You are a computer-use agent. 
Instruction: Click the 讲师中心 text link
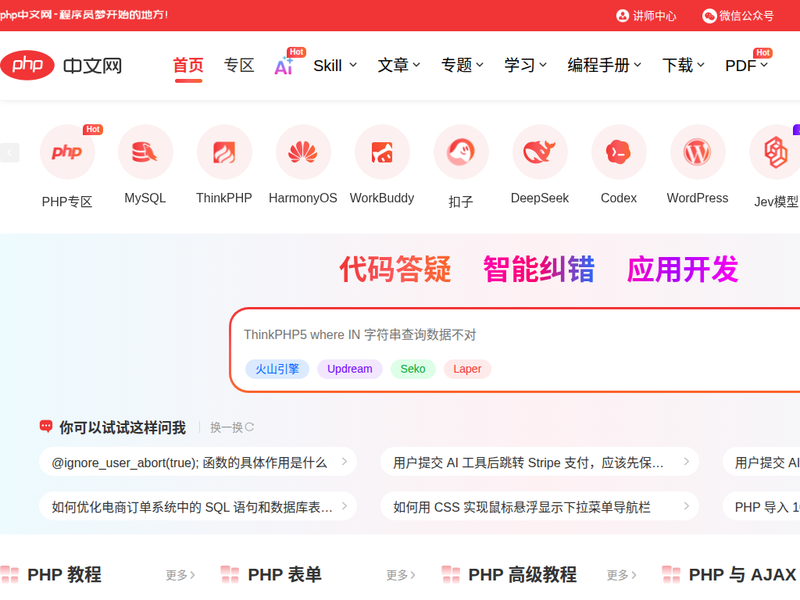[655, 16]
